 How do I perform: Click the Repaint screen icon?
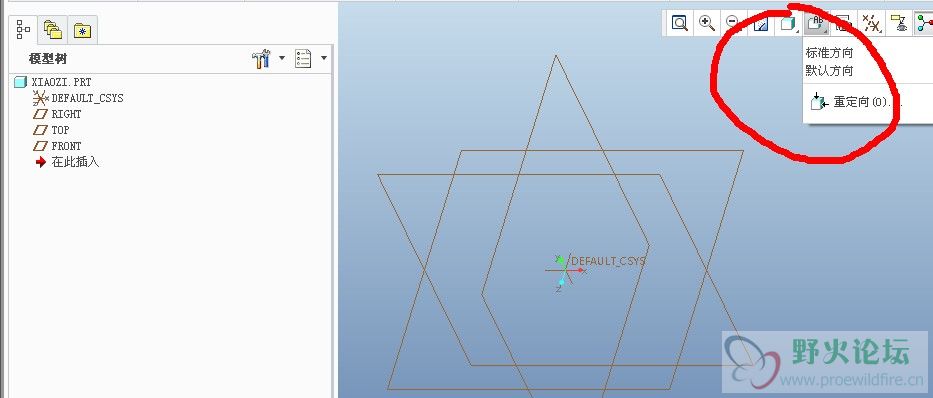click(760, 23)
